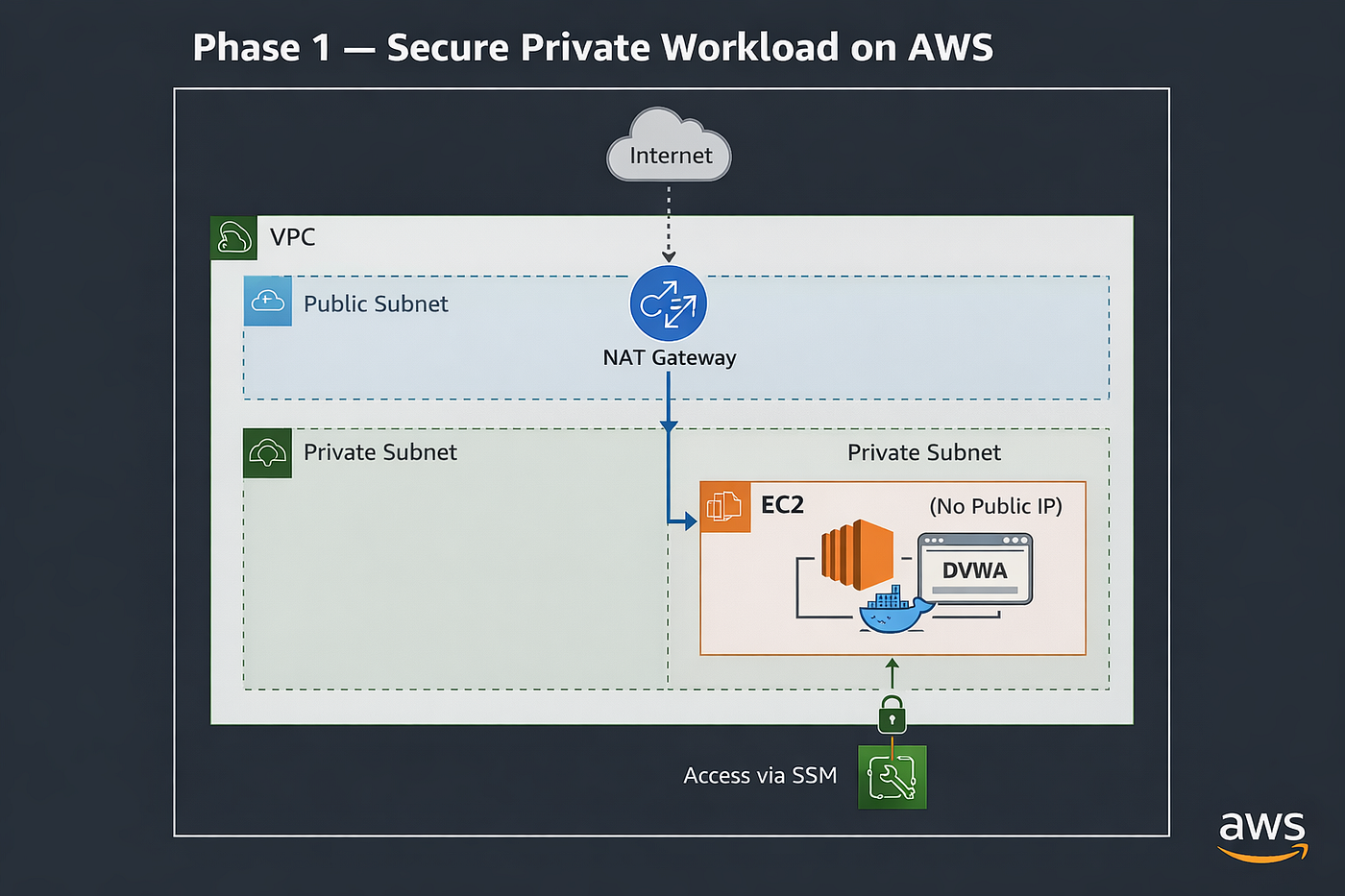Click the Public Subnet cloud icon
This screenshot has width=1345, height=896.
coord(267,302)
